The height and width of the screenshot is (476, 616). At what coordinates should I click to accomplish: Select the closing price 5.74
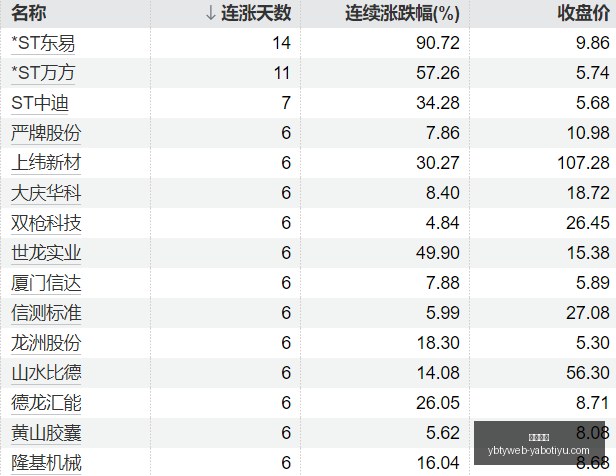point(593,73)
